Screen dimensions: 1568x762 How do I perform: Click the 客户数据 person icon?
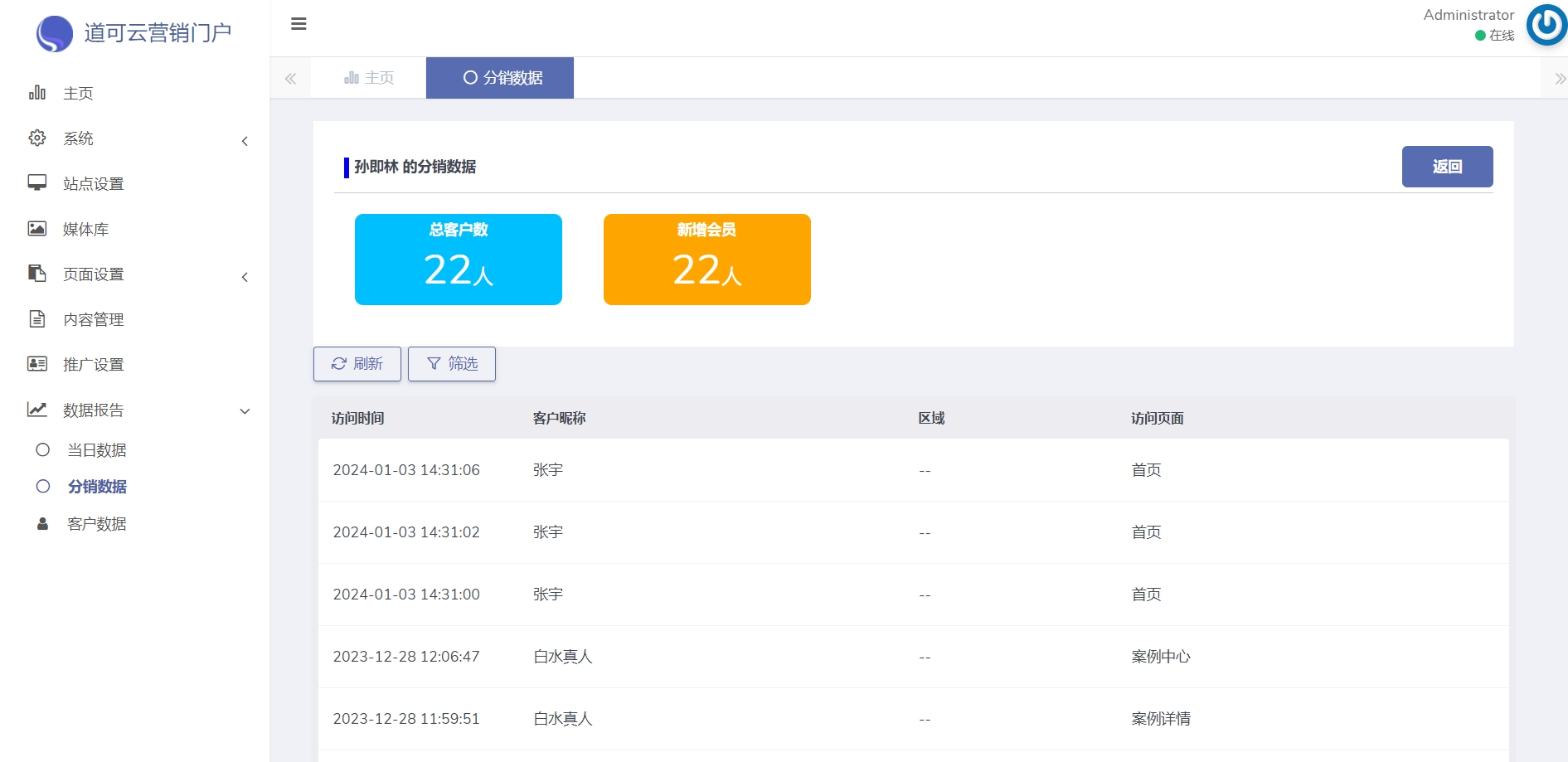pyautogui.click(x=43, y=524)
